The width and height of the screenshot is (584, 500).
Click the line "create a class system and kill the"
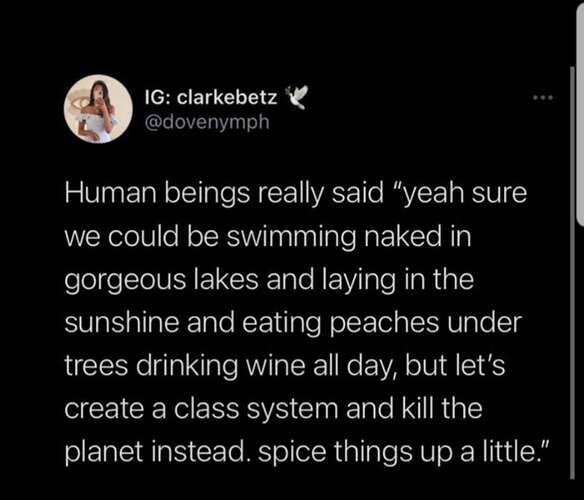[x=274, y=409]
